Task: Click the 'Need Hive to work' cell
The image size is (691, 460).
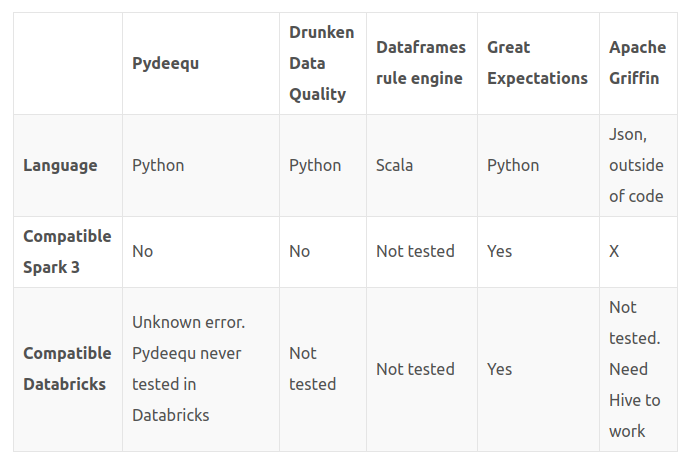Action: click(x=635, y=369)
